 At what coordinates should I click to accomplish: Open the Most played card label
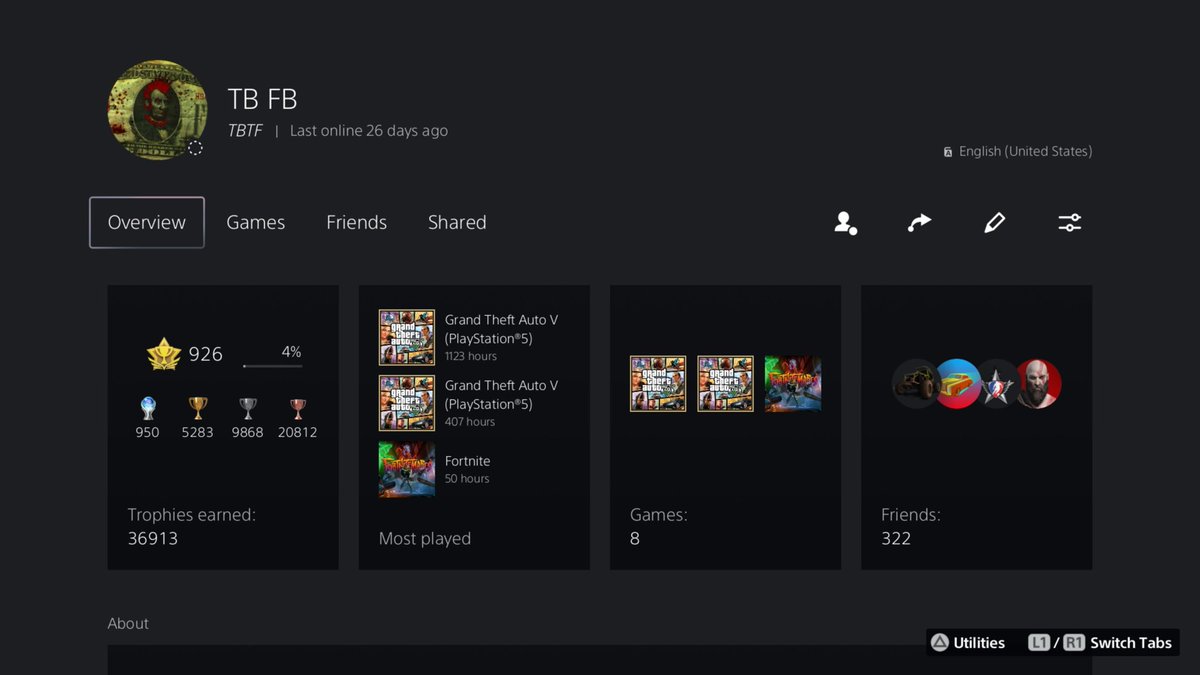[425, 538]
